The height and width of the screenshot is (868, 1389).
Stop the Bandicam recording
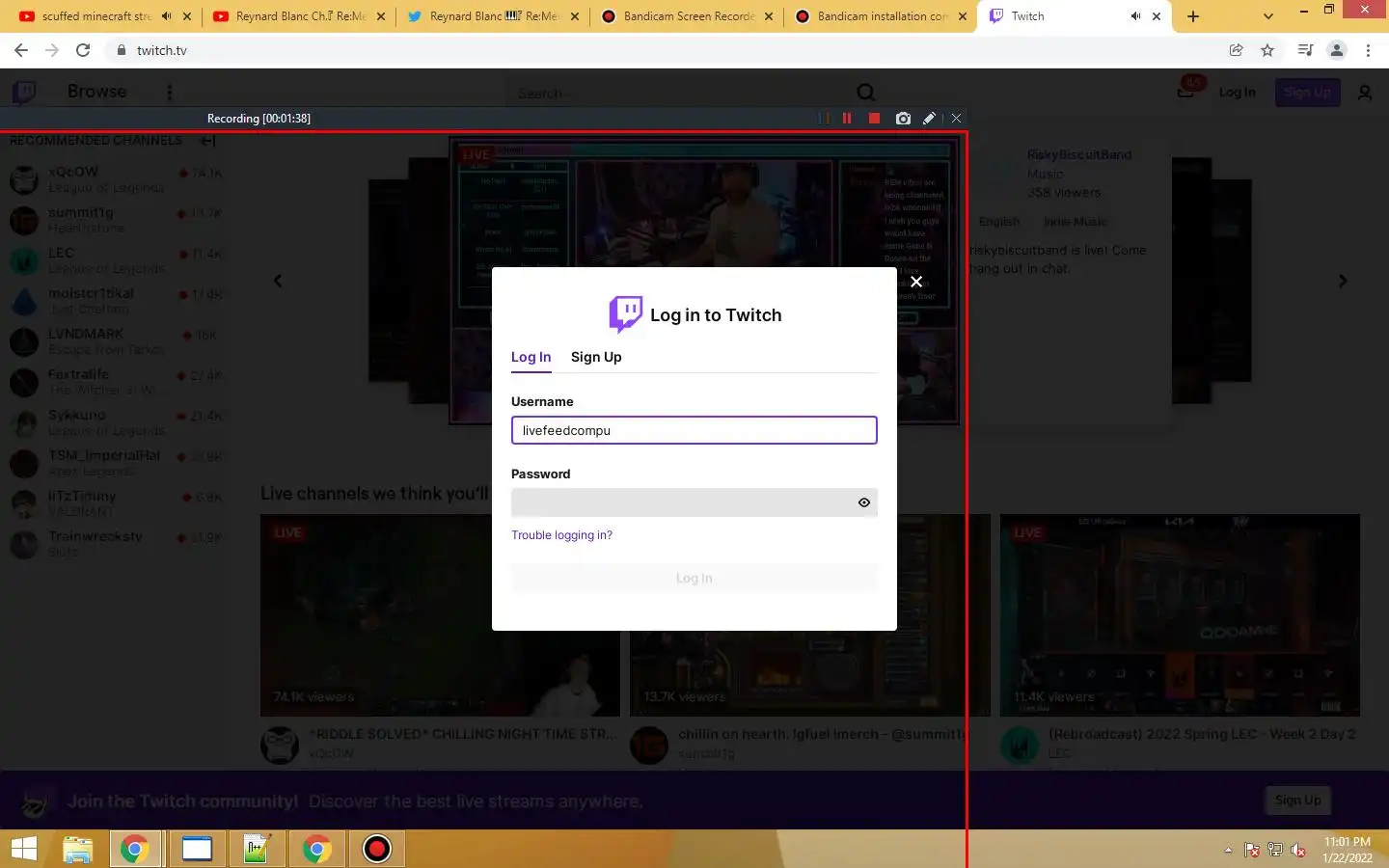(874, 118)
